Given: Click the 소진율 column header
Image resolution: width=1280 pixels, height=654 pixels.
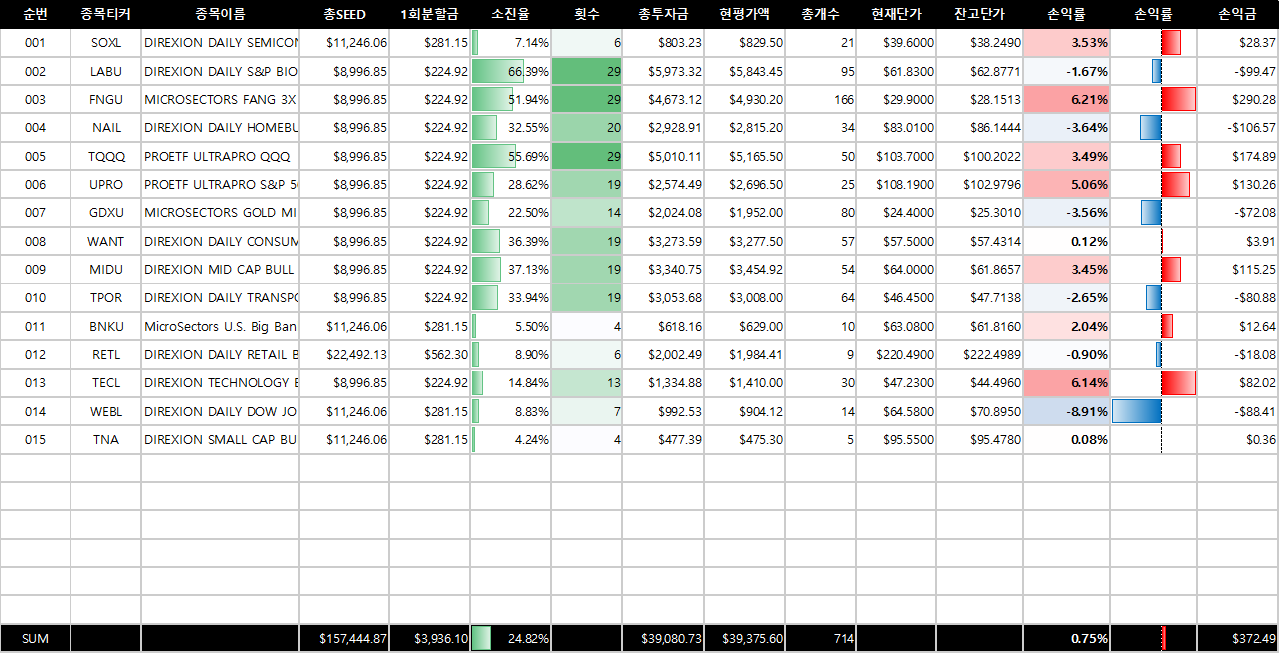Looking at the screenshot, I should (510, 14).
